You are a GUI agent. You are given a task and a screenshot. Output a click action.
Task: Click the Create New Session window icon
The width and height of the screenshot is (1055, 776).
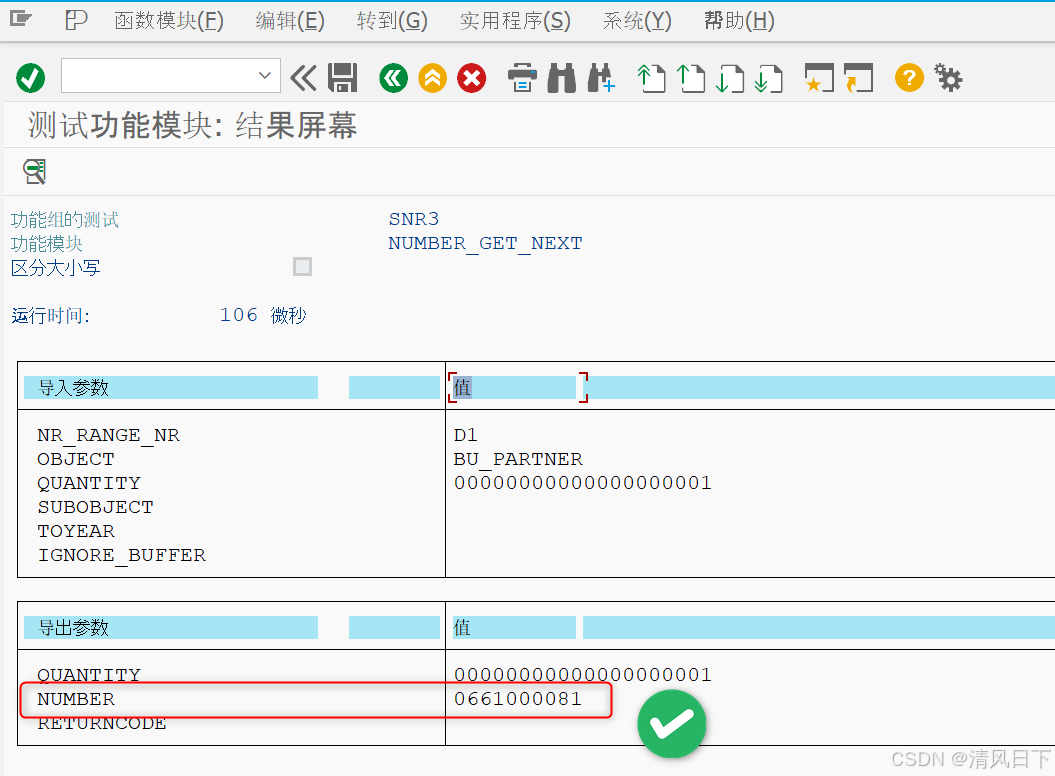coord(820,78)
